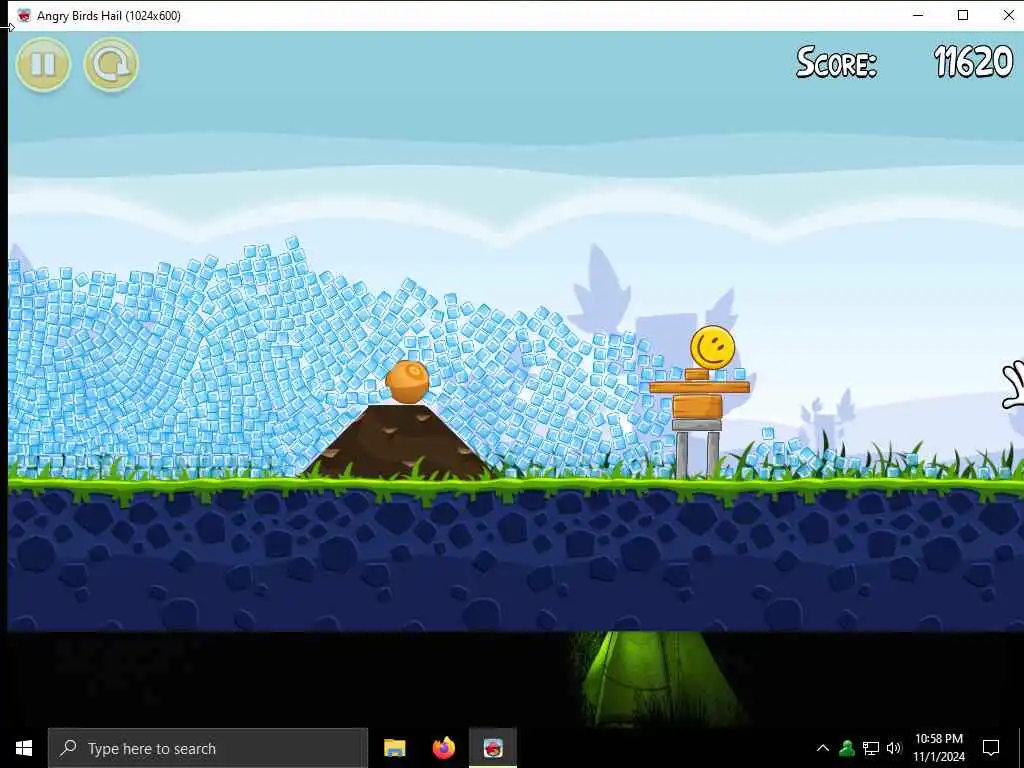Viewport: 1024px width, 768px height.
Task: Click the Score value 11620
Action: [x=973, y=62]
